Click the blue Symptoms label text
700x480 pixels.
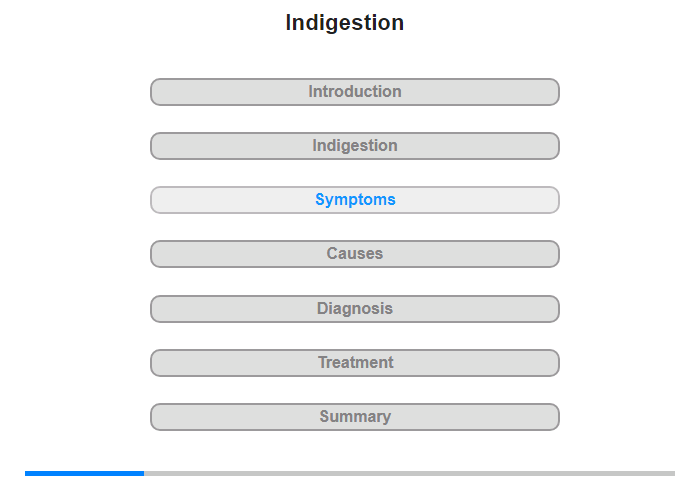(355, 200)
